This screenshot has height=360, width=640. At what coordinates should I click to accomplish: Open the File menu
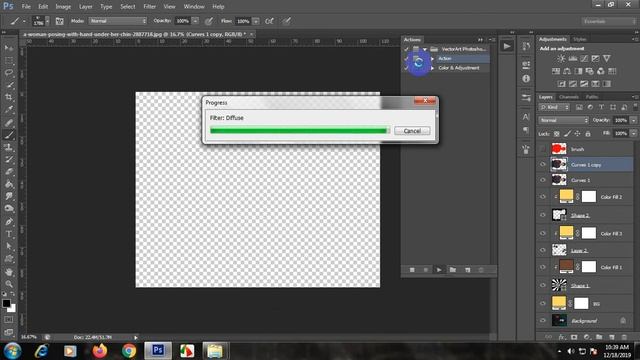[x=26, y=7]
